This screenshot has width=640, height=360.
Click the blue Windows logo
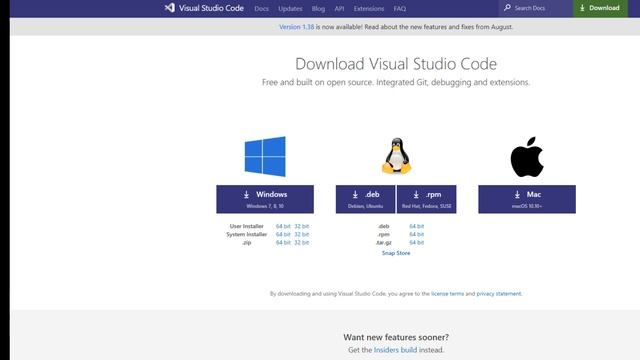point(265,156)
